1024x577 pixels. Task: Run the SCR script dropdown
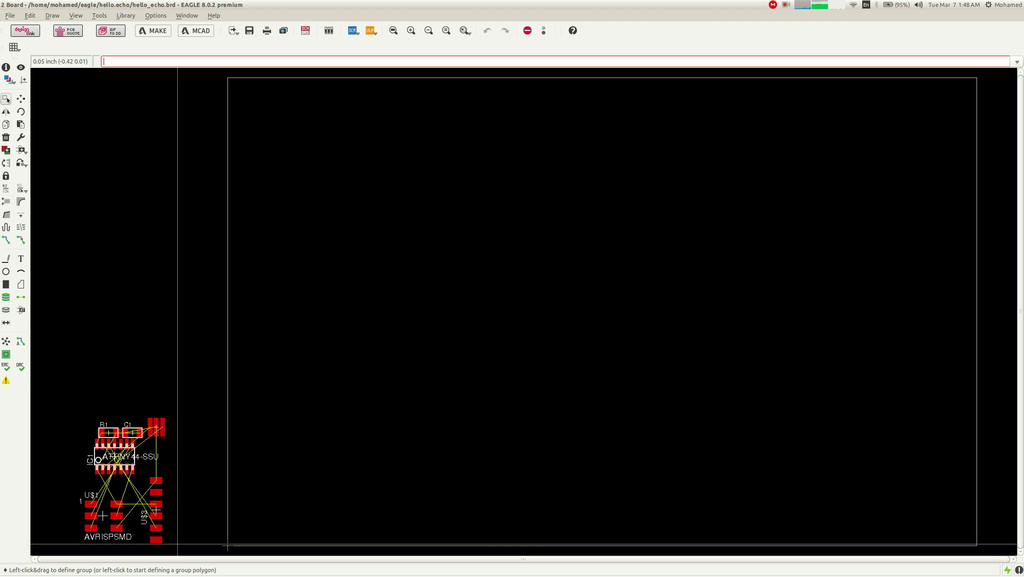coord(353,31)
